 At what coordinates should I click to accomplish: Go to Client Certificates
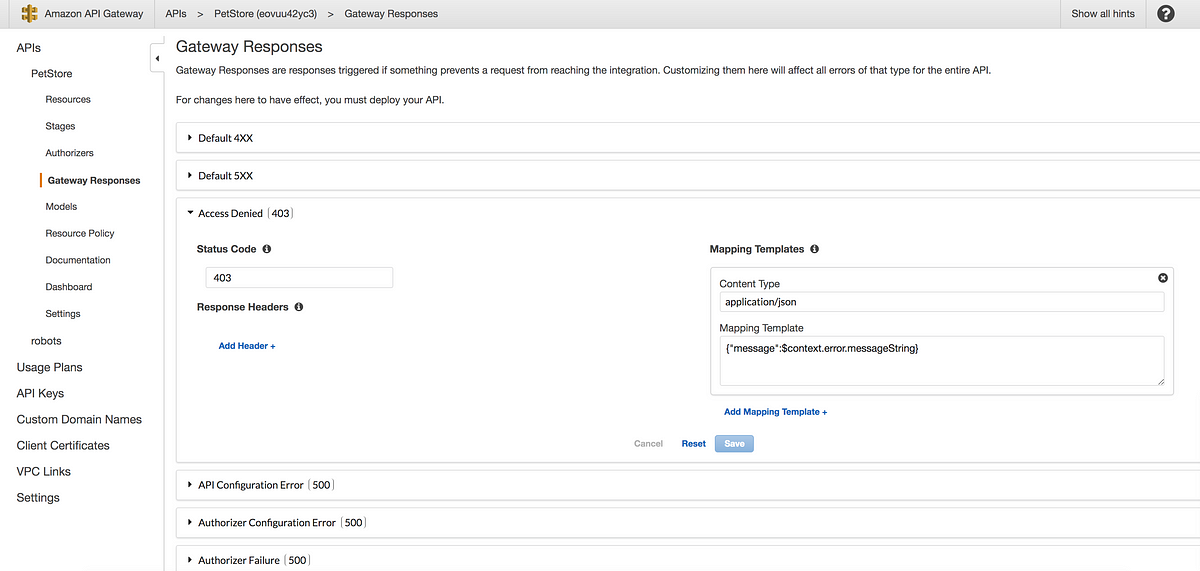pos(63,445)
